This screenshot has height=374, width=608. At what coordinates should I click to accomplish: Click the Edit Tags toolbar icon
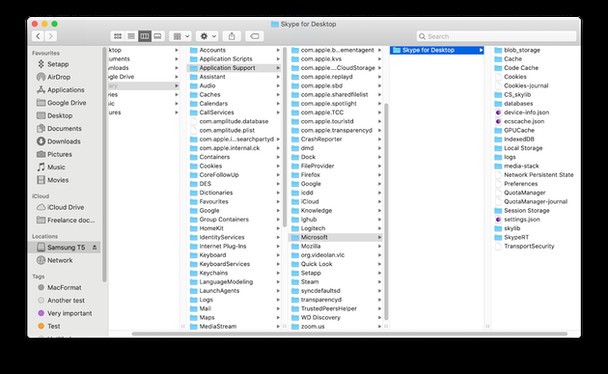click(x=255, y=36)
